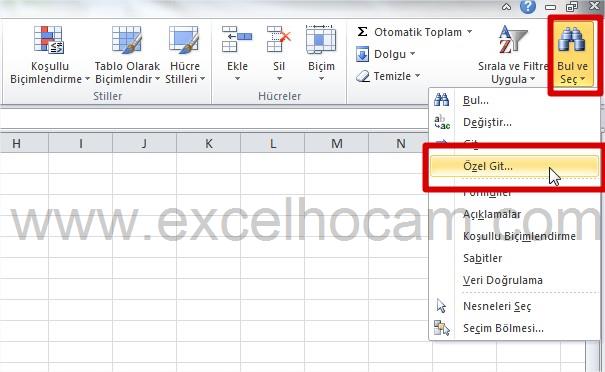The image size is (605, 372).
Task: Select column K header
Action: [208, 144]
